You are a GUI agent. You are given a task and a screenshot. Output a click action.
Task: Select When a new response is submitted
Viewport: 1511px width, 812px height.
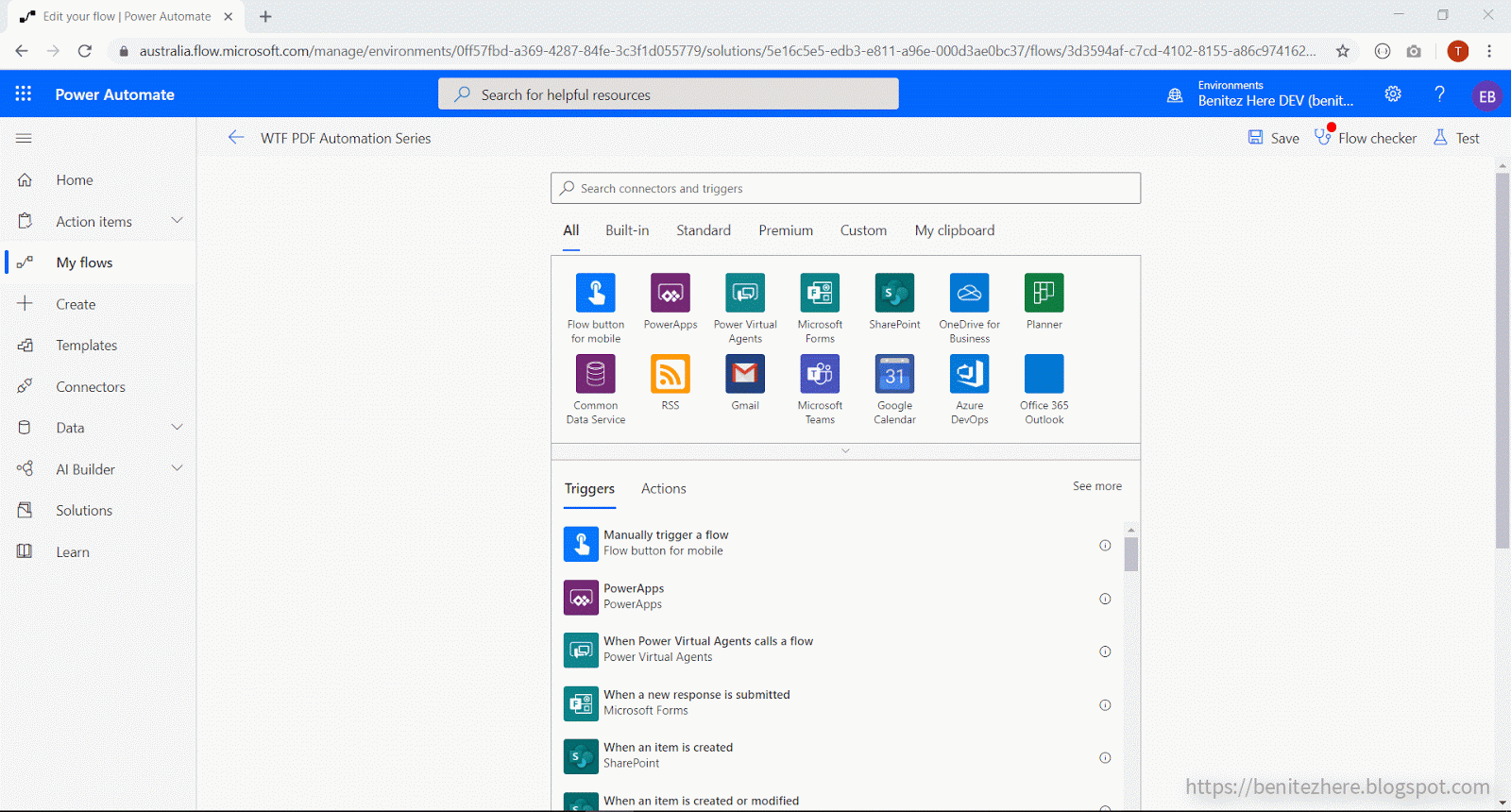838,703
